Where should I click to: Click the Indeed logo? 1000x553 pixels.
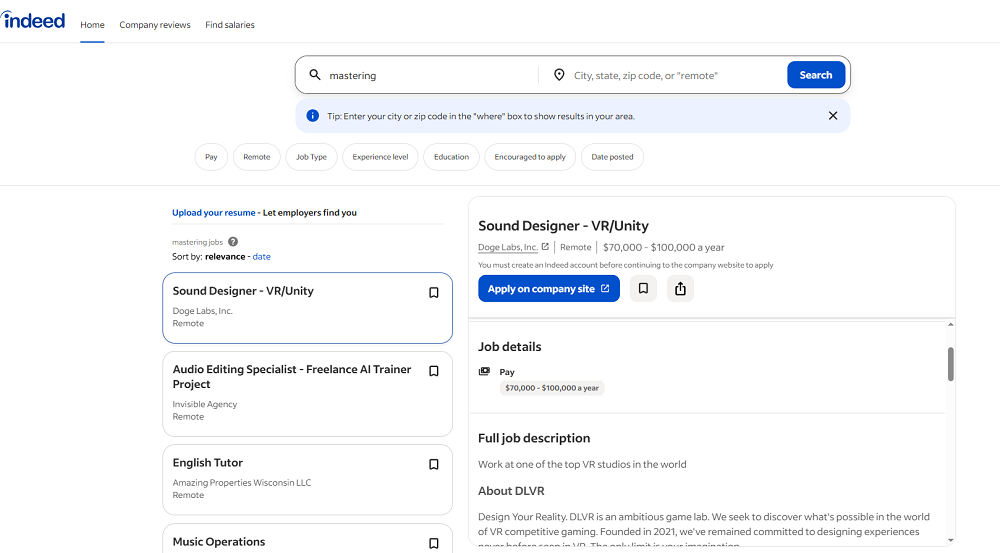pos(33,20)
